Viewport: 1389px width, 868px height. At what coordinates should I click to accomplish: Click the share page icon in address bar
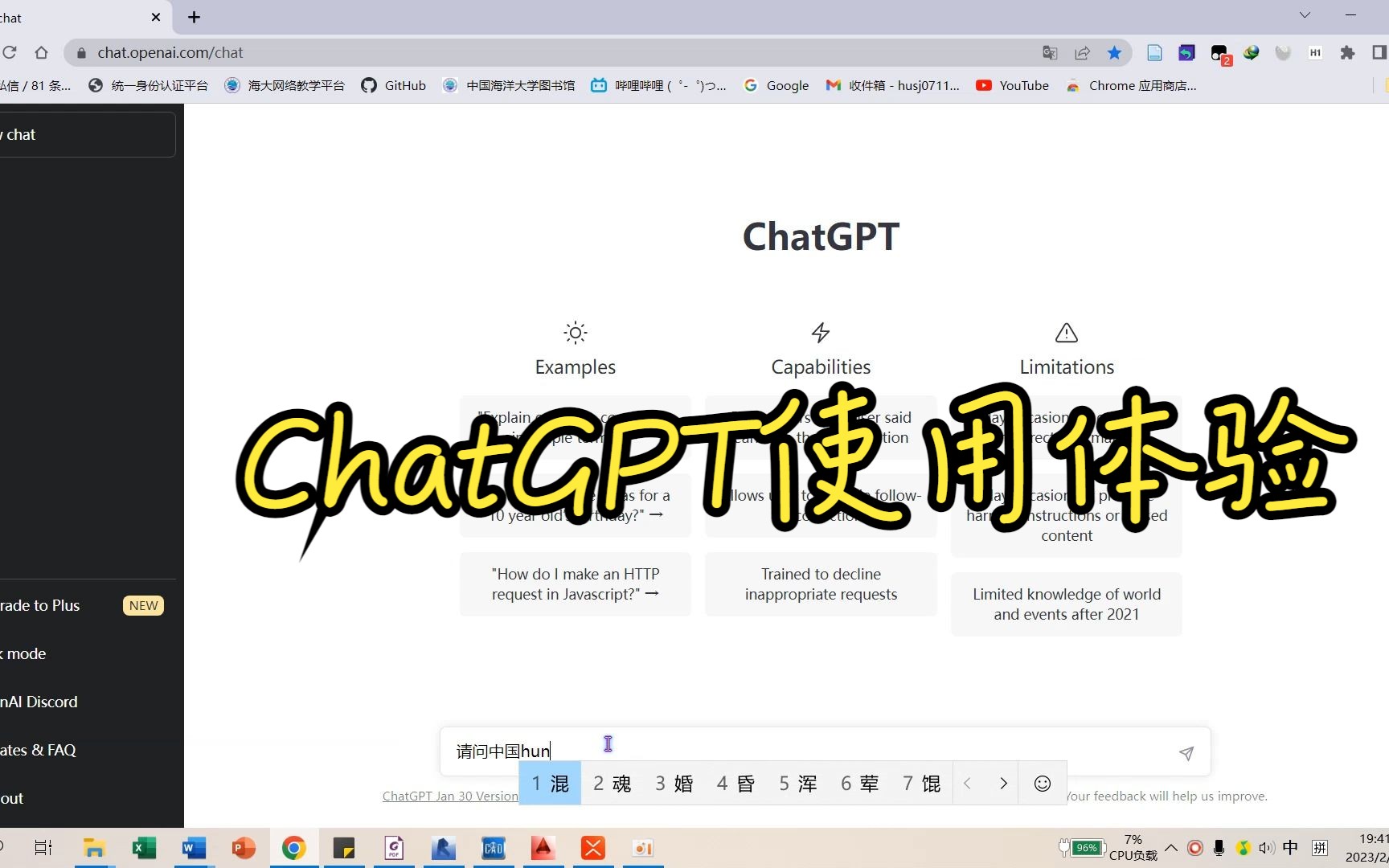(1082, 53)
